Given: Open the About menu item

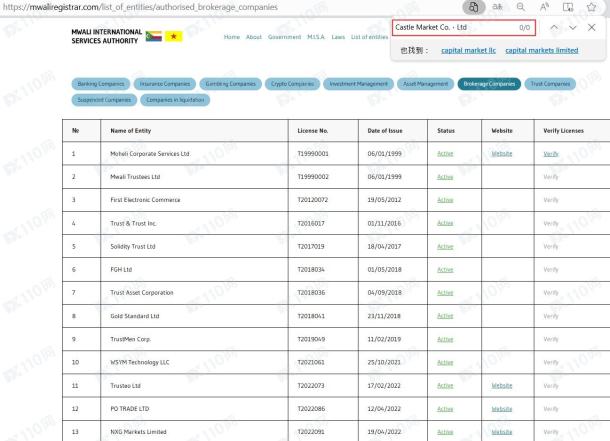Looking at the screenshot, I should point(254,37).
